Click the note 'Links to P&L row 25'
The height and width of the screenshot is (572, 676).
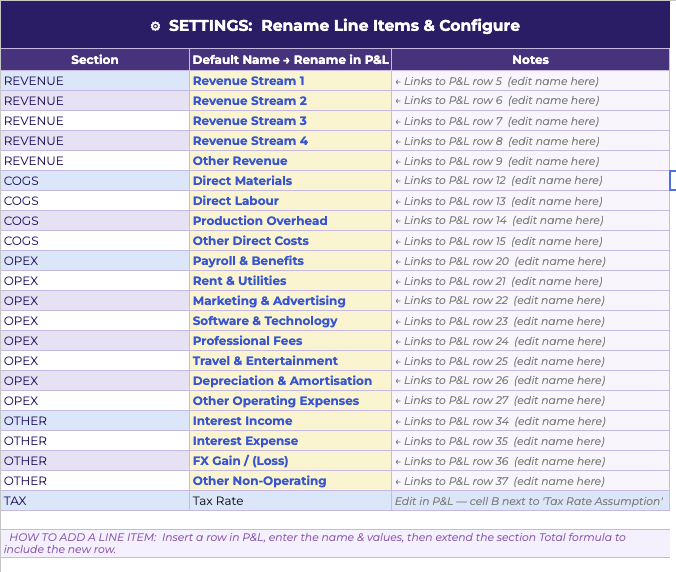(x=530, y=361)
